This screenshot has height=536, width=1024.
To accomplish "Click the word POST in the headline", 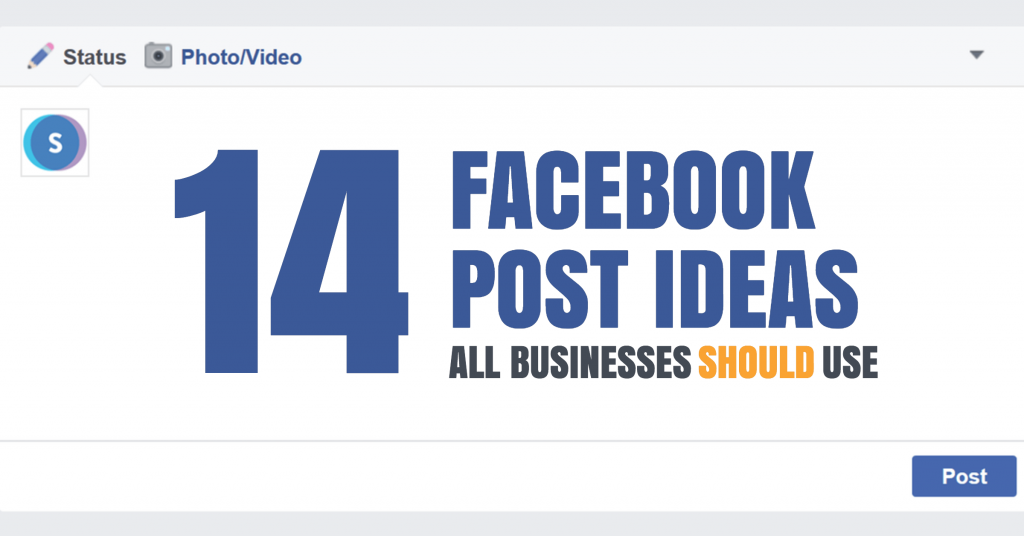I will tap(539, 289).
